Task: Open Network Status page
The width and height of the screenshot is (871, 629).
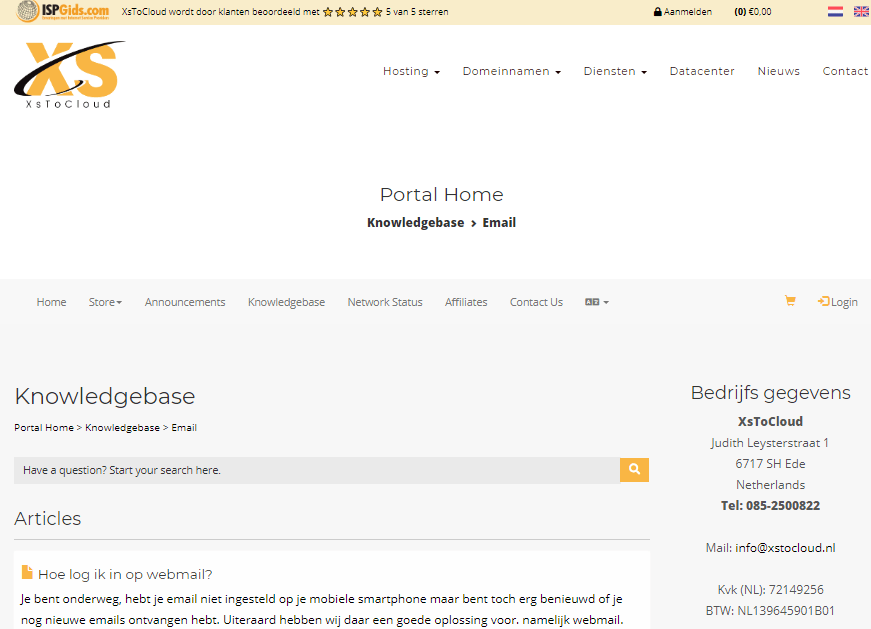Action: point(385,302)
